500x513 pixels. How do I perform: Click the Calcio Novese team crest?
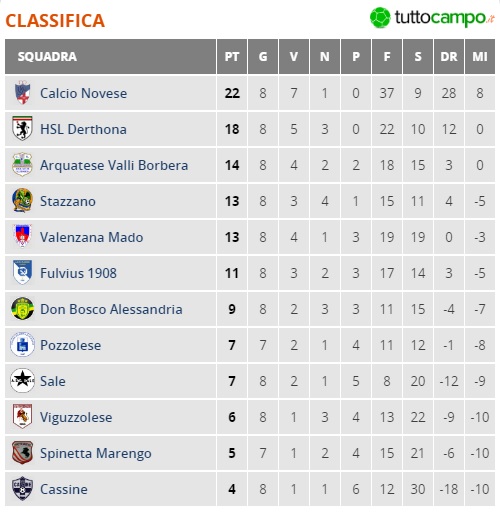tap(22, 93)
